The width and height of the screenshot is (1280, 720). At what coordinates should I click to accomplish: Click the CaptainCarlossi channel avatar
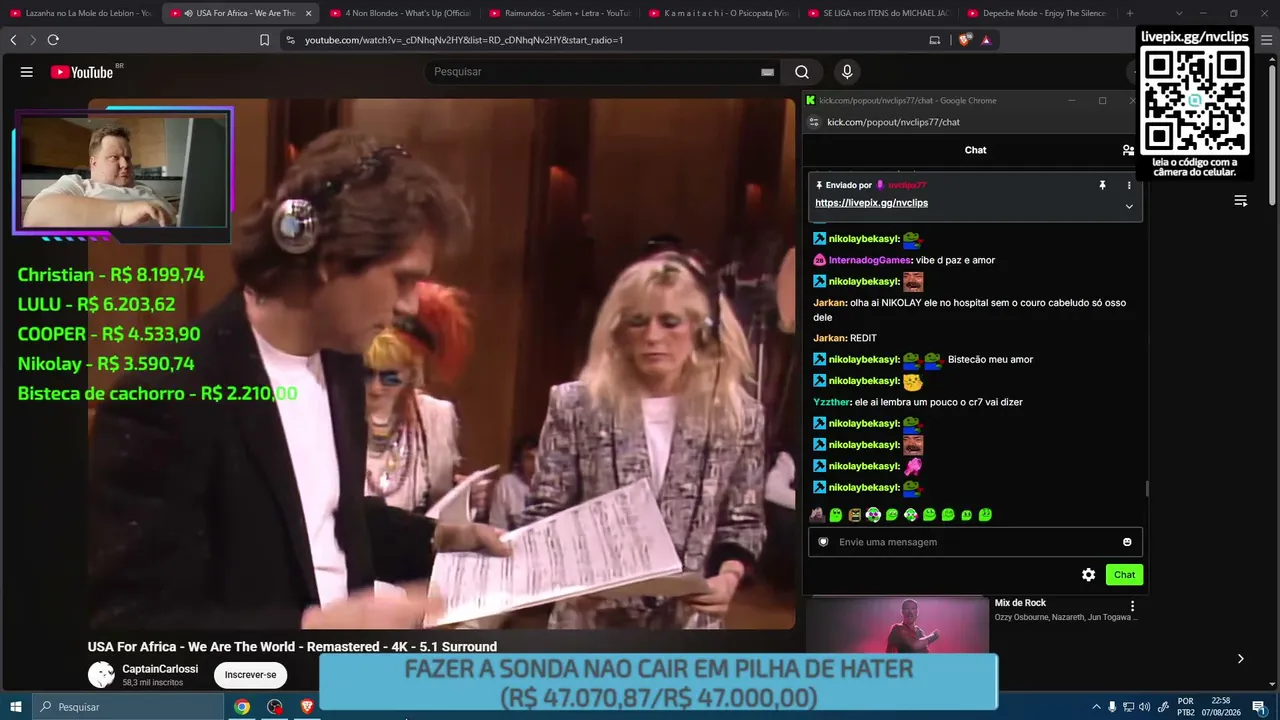(x=101, y=675)
